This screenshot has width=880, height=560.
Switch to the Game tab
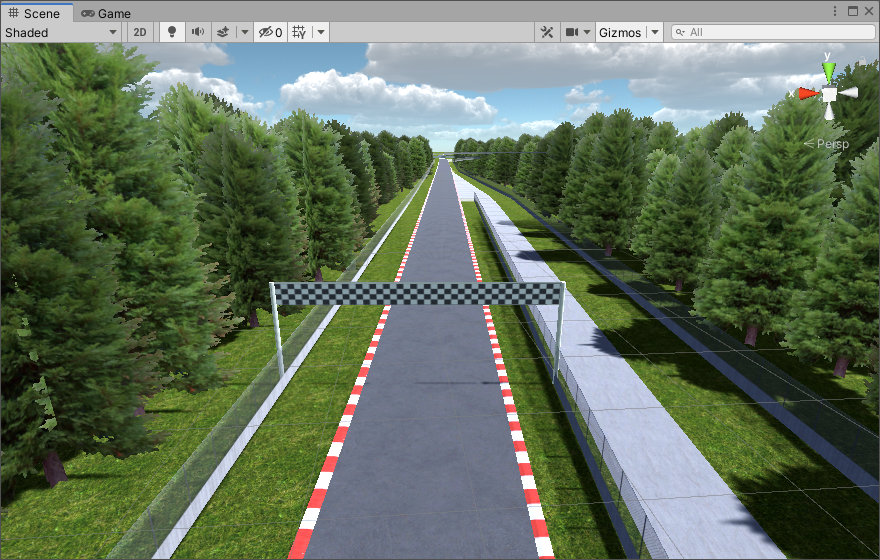click(x=106, y=13)
